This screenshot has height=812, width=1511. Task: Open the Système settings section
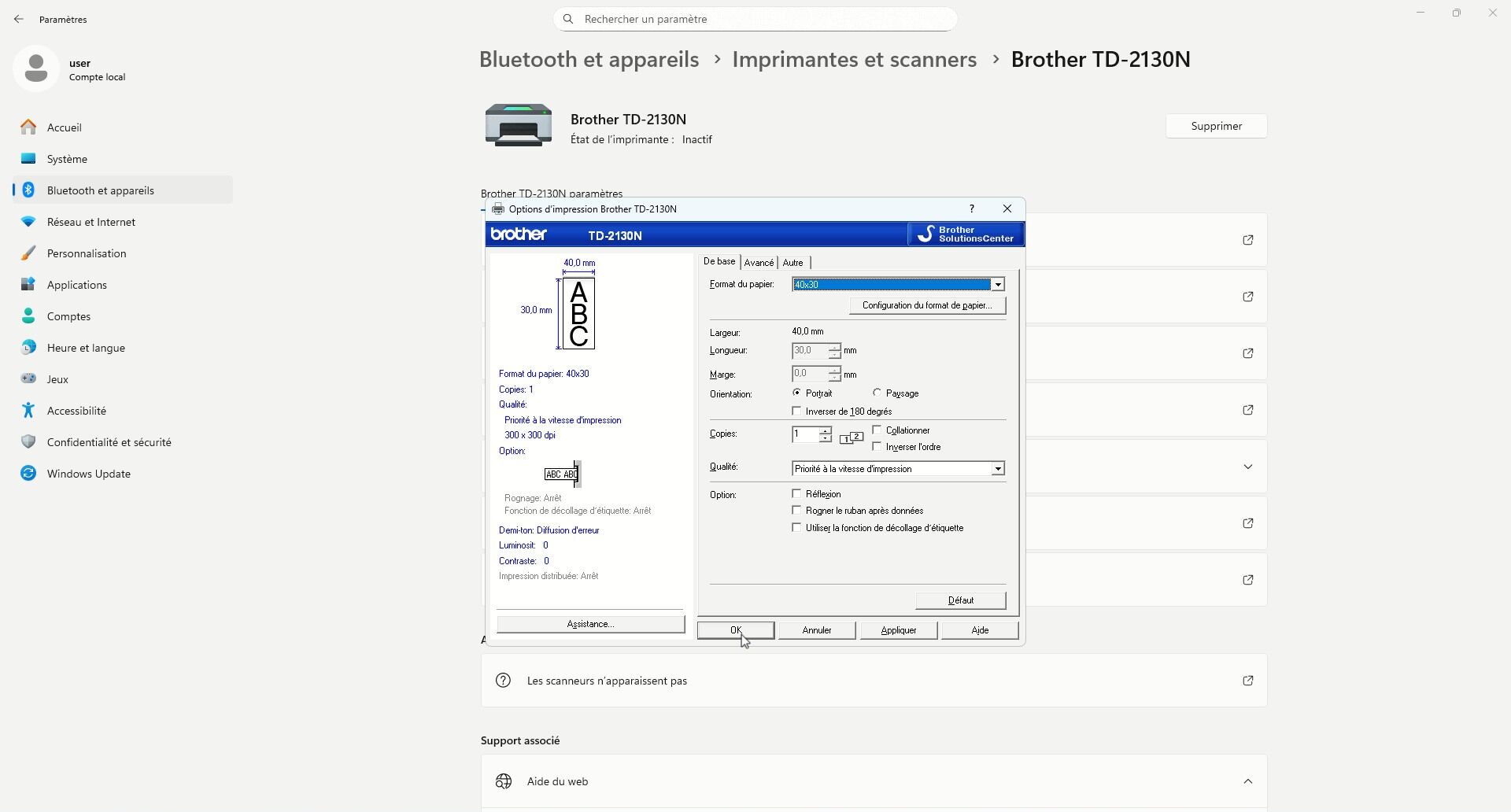(x=123, y=159)
